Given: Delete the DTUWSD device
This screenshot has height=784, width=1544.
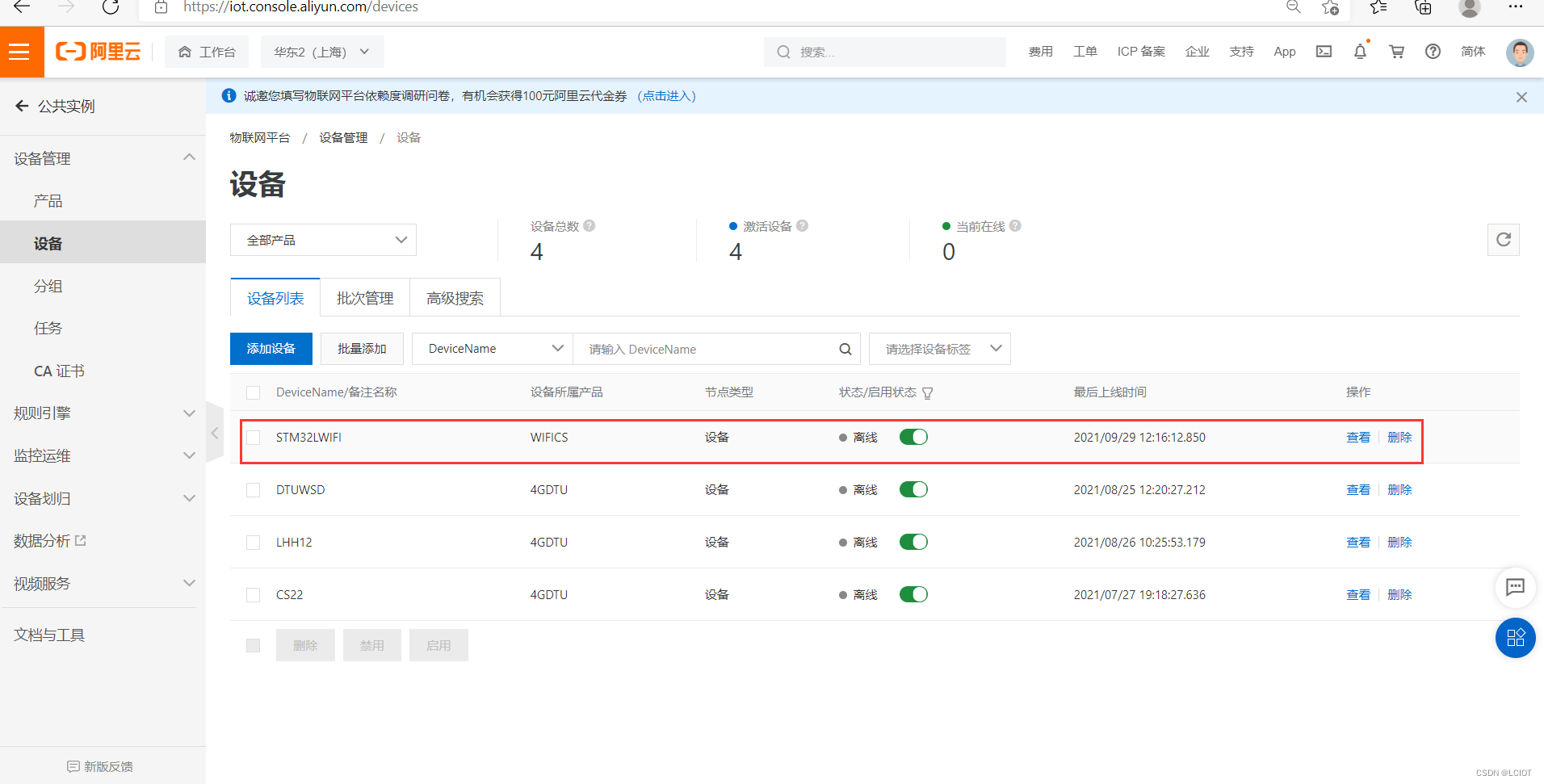Looking at the screenshot, I should tap(1399, 490).
